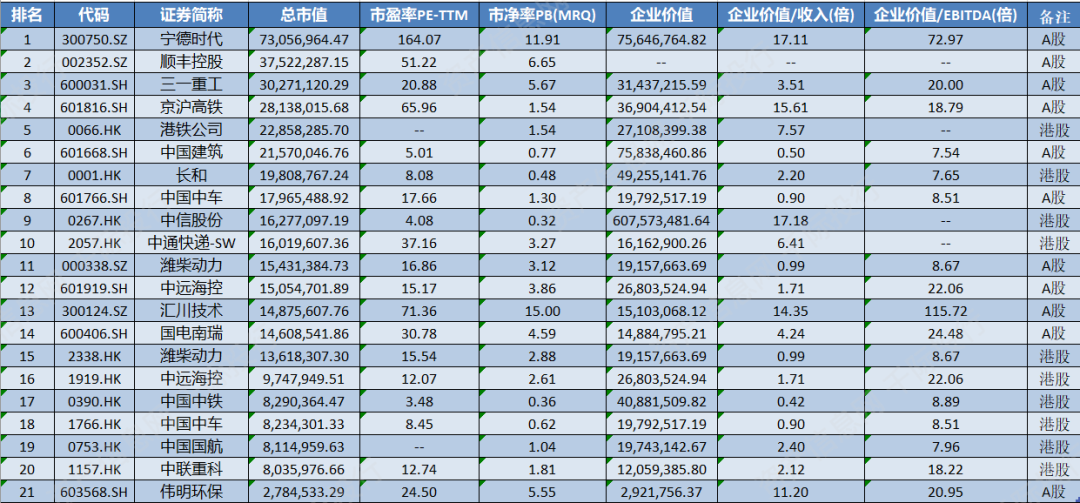Viewport: 1080px width, 503px height.
Task: Select code cell 0066.HK
Action: (94, 130)
